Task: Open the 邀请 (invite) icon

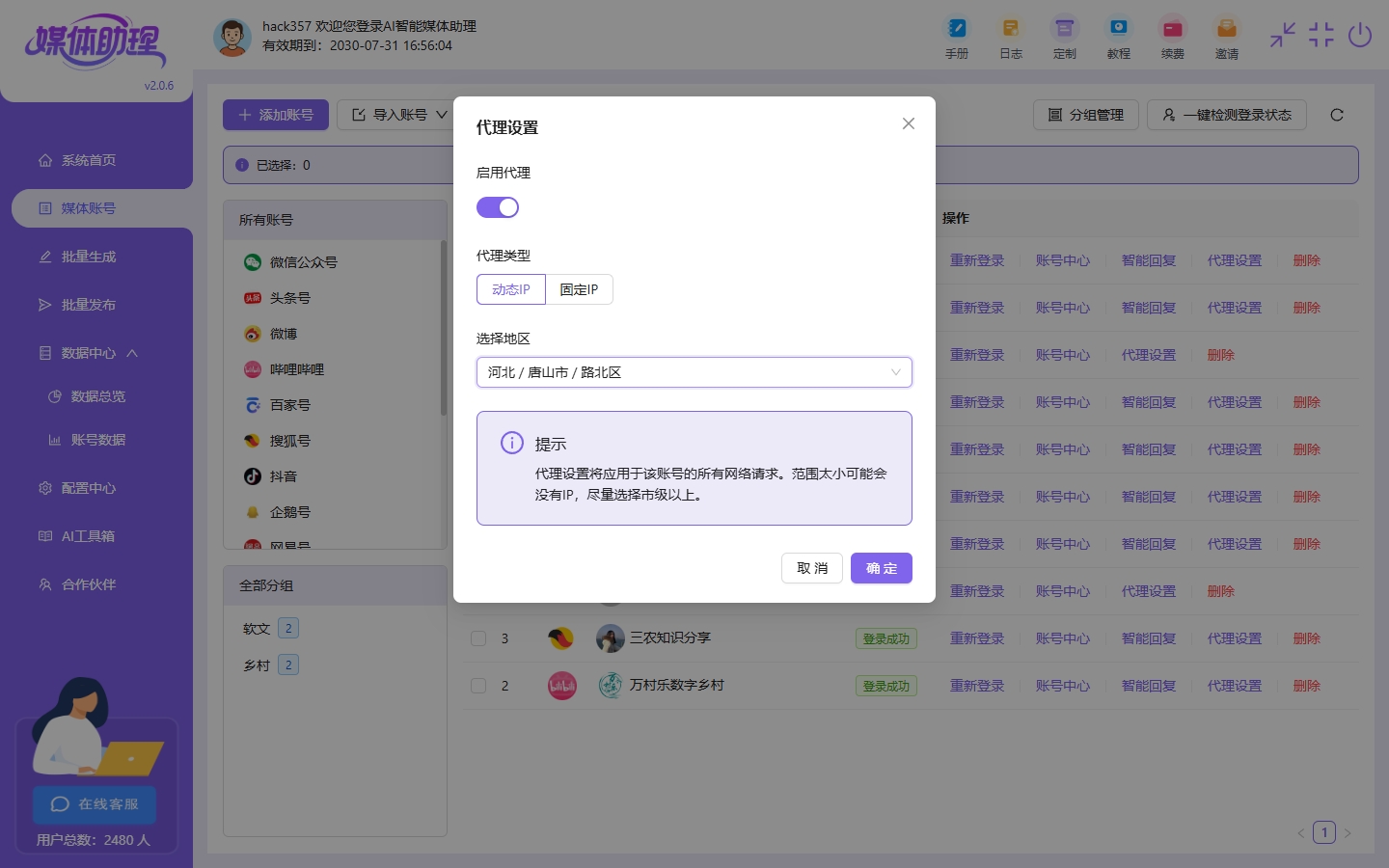Action: [1227, 37]
